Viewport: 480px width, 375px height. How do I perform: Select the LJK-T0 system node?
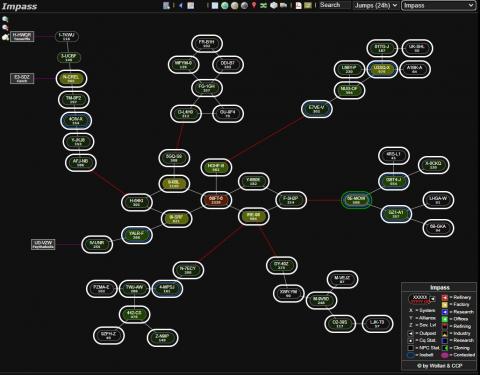click(x=377, y=324)
